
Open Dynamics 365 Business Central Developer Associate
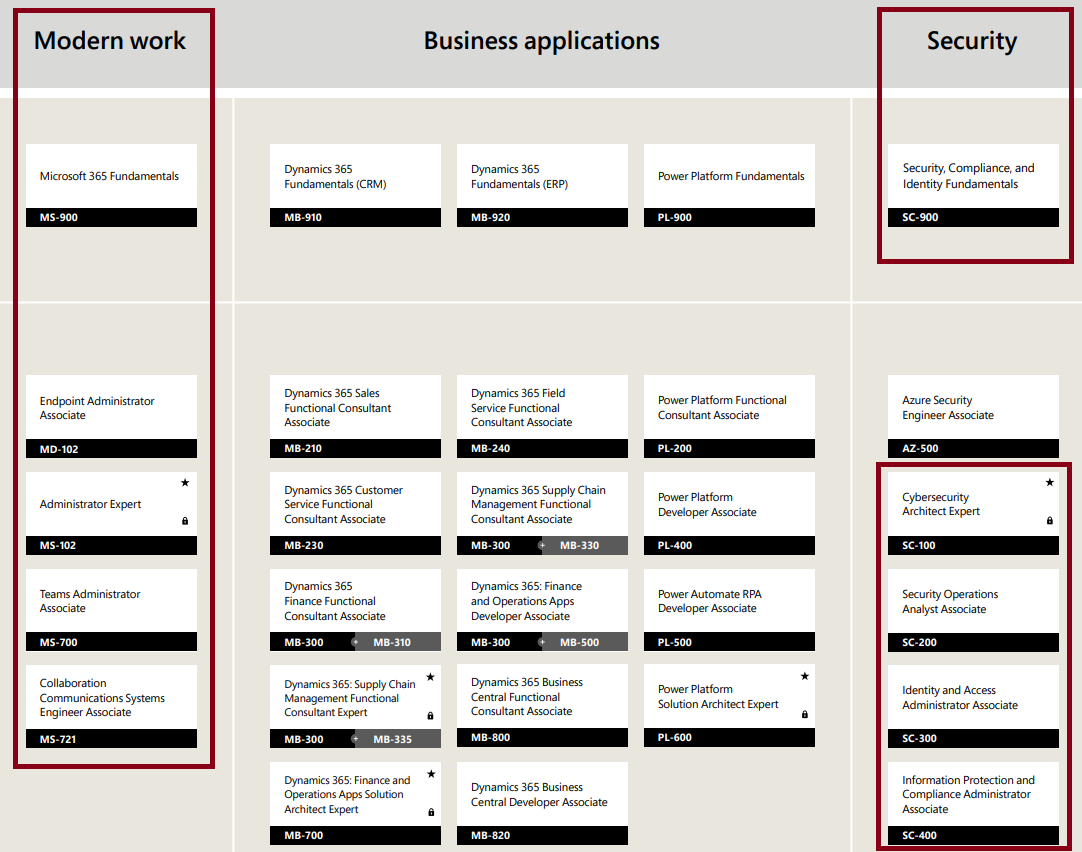coord(539,795)
